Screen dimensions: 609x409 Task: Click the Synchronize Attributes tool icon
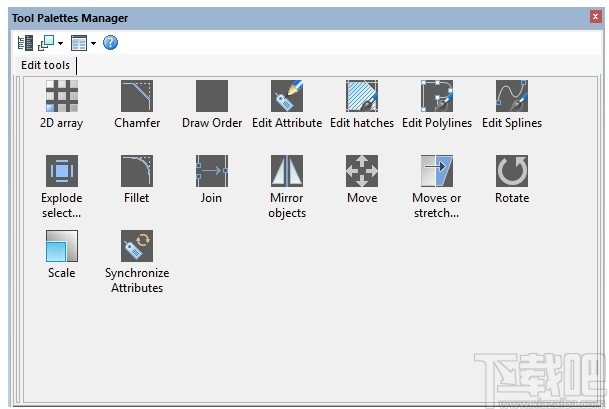137,246
